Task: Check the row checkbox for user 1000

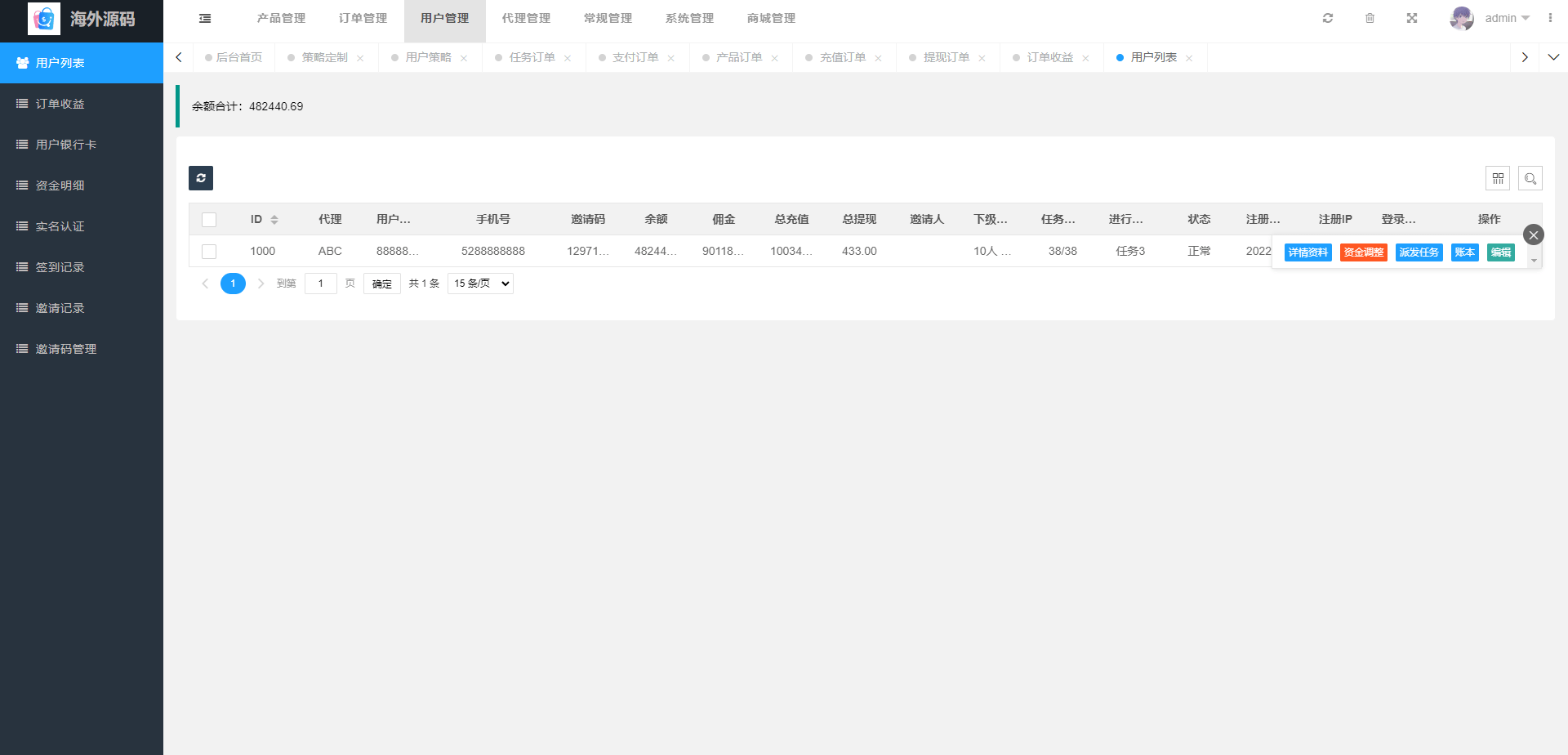Action: click(x=209, y=252)
